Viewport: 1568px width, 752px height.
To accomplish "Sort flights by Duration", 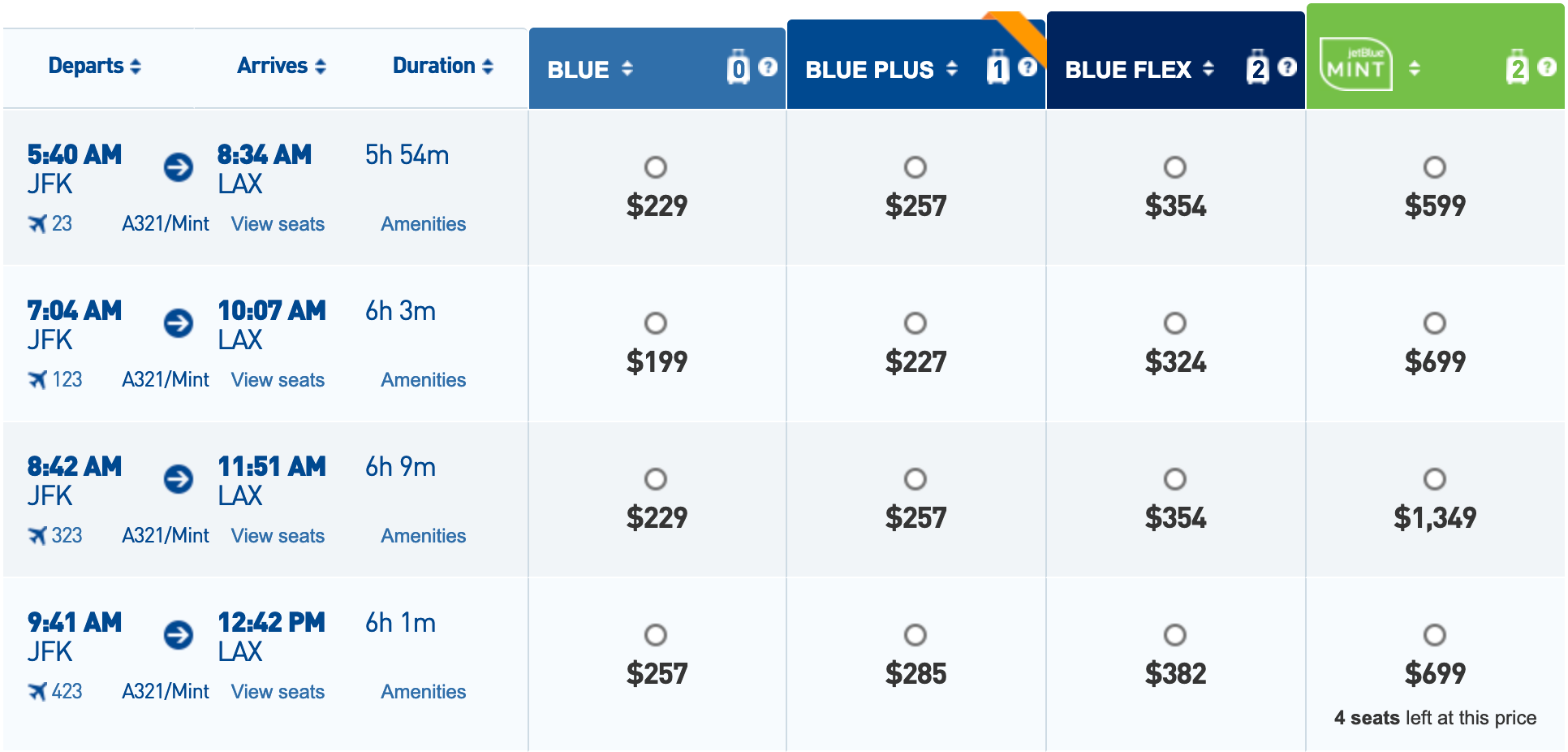I will click(442, 66).
